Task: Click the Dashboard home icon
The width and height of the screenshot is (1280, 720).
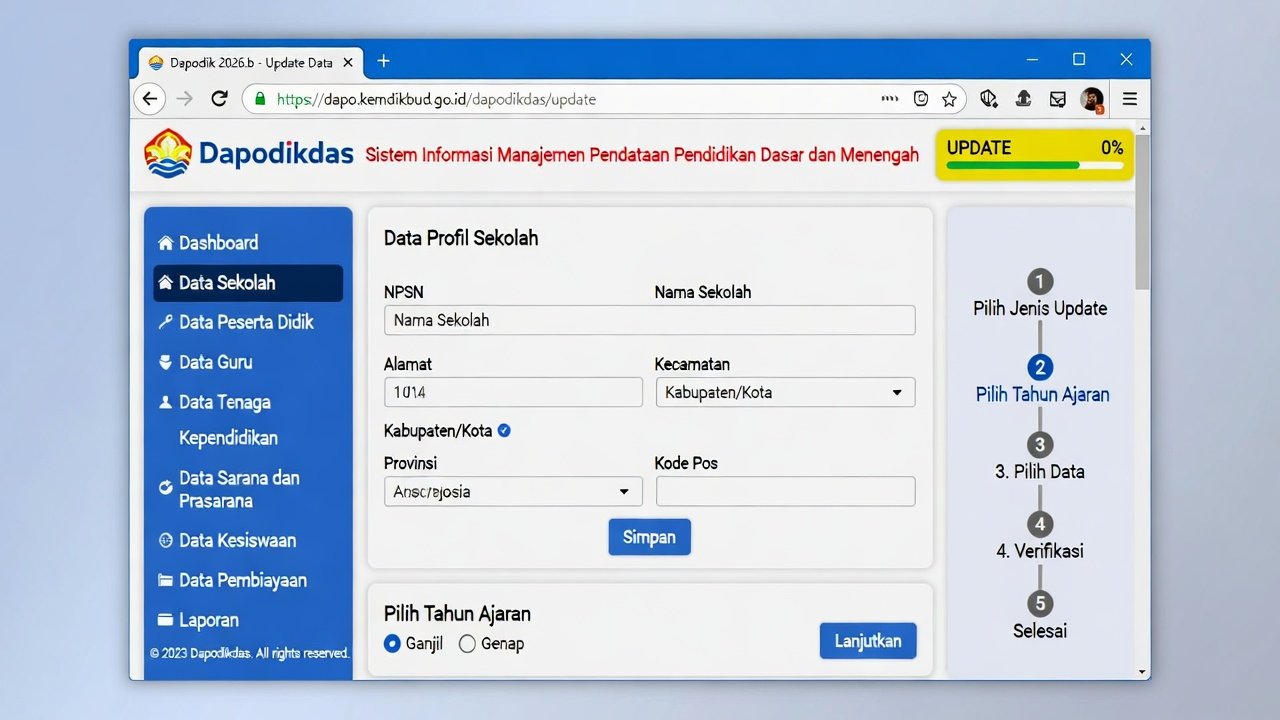Action: point(166,243)
